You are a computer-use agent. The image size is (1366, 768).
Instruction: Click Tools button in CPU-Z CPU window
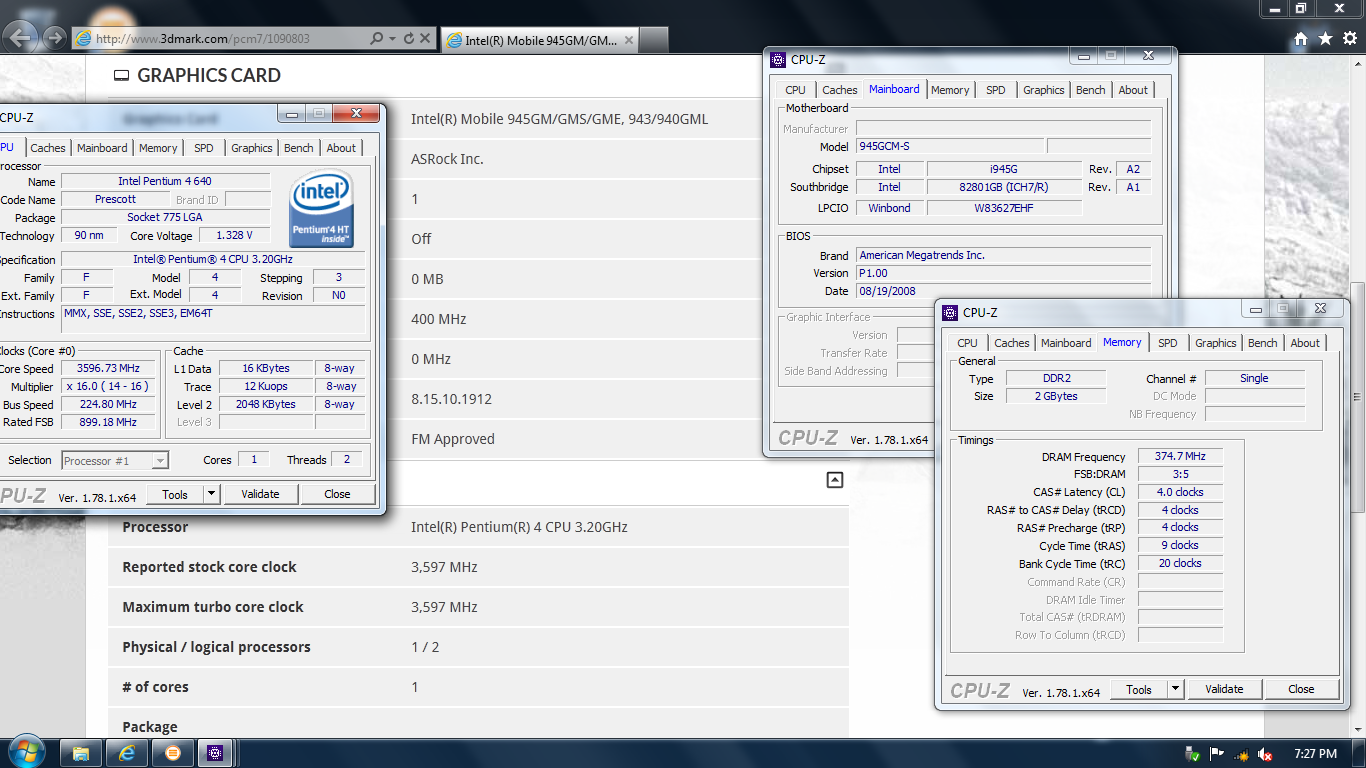tap(175, 494)
